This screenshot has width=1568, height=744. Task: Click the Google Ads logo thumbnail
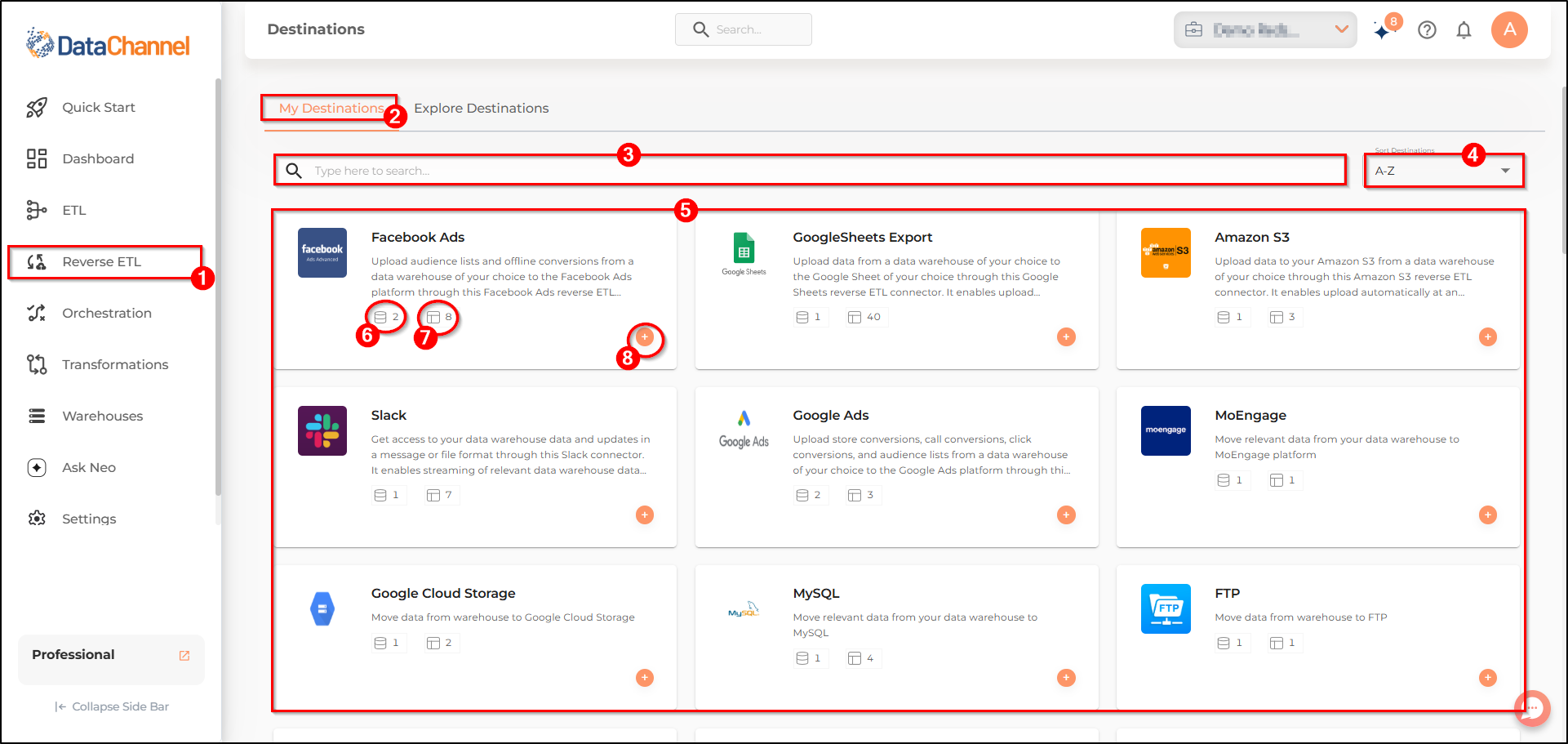pyautogui.click(x=744, y=430)
